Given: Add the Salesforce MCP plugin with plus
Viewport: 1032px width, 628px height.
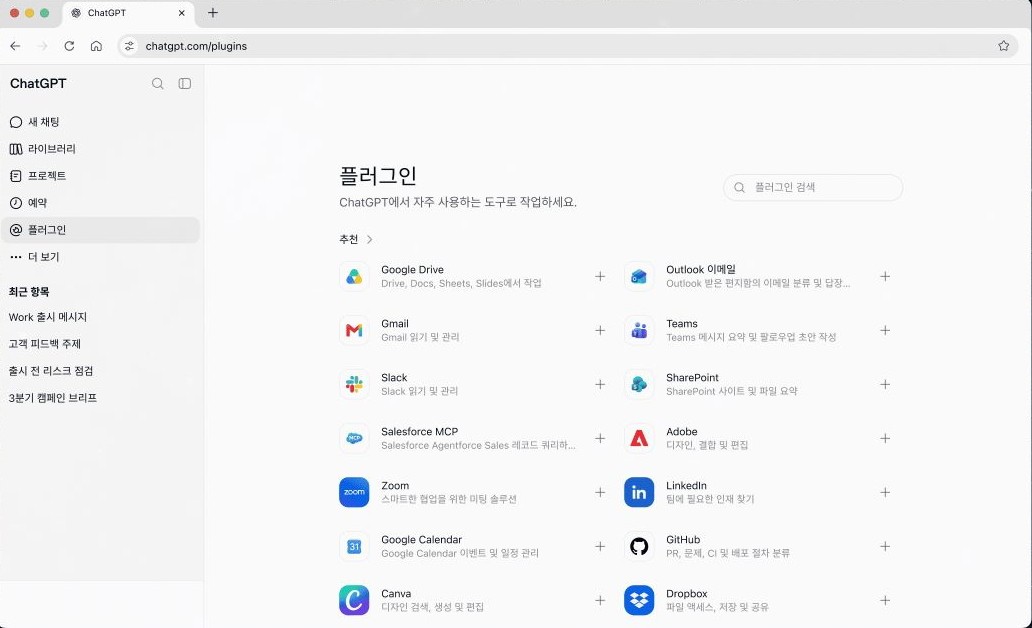Looking at the screenshot, I should [x=600, y=438].
